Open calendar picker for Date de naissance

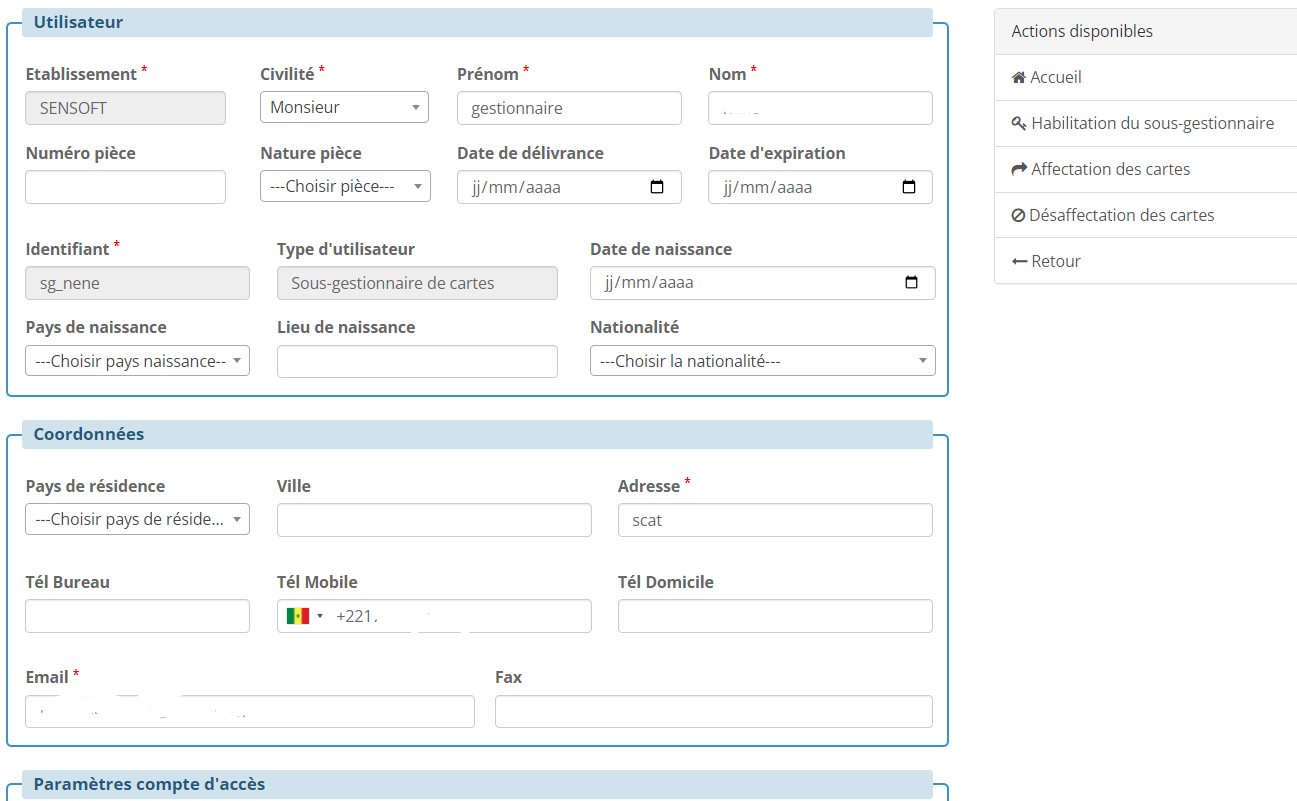click(x=911, y=283)
